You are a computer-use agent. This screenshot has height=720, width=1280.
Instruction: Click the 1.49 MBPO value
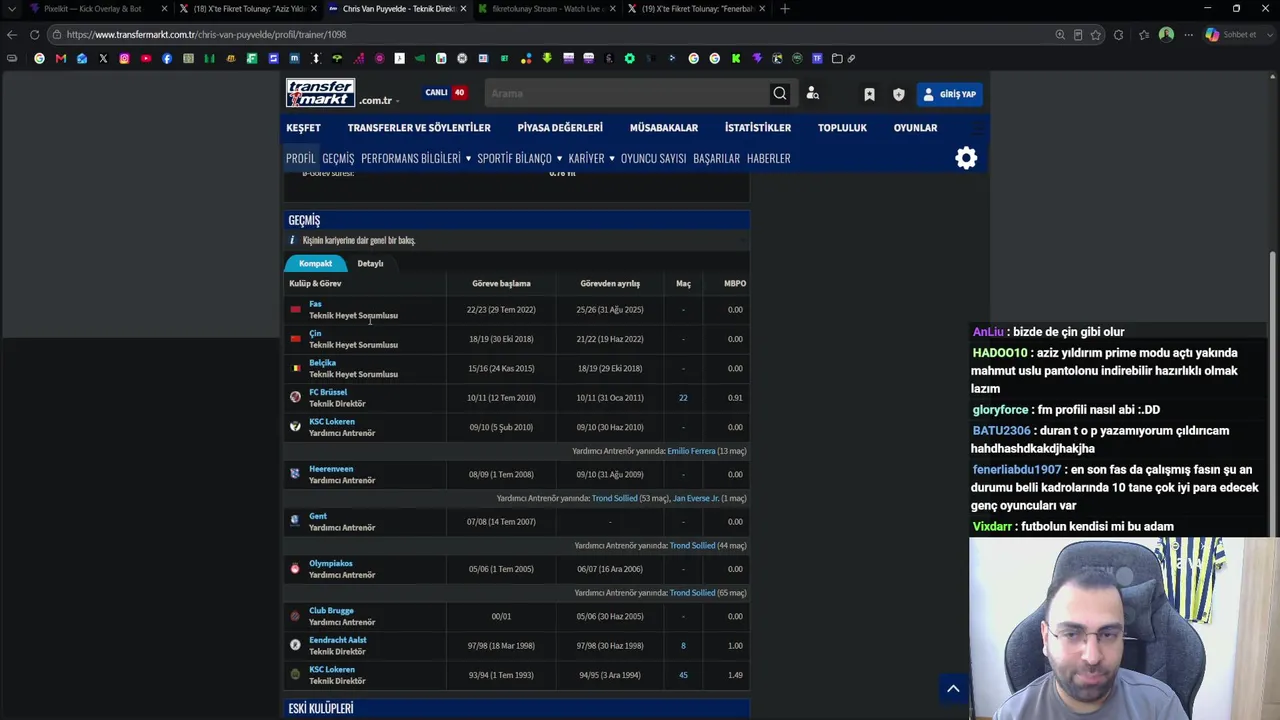pyautogui.click(x=735, y=675)
